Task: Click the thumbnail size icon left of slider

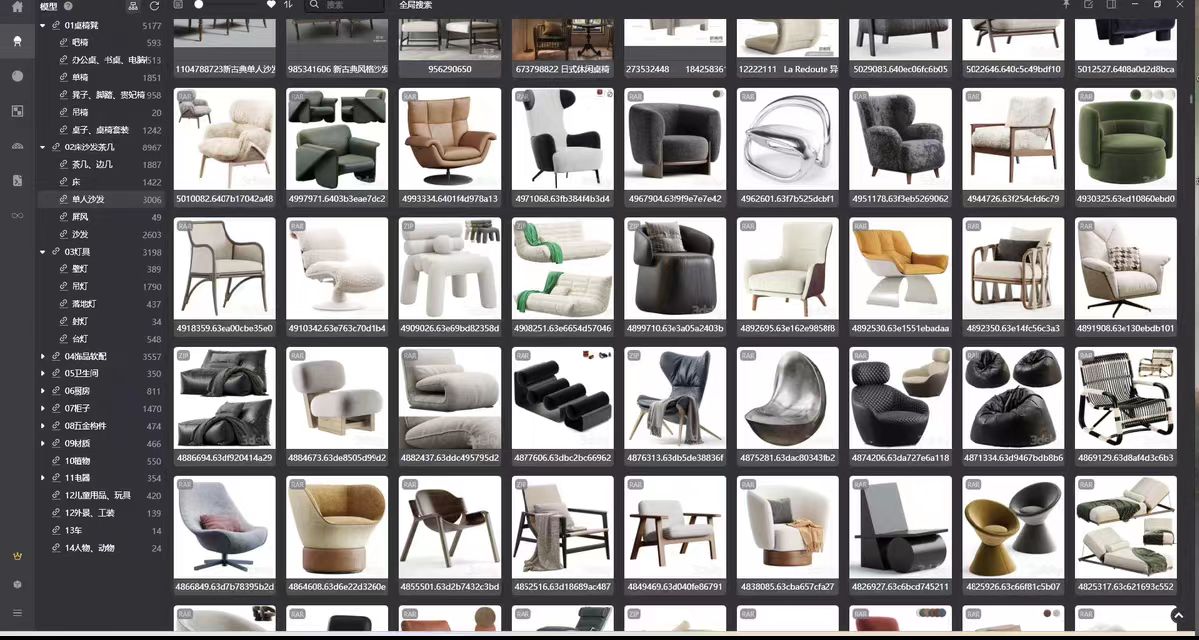Action: (x=178, y=5)
